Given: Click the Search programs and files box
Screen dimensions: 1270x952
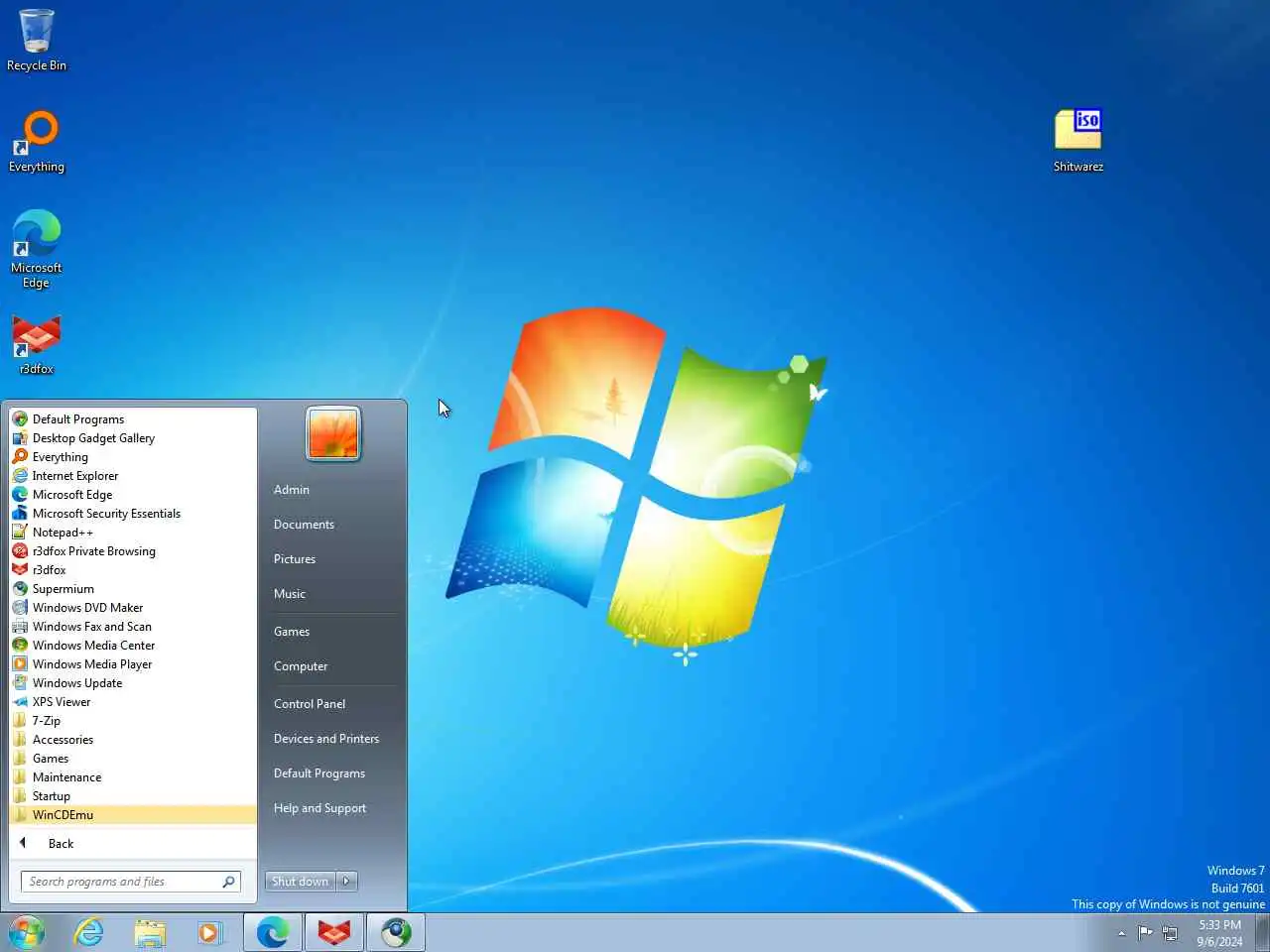Looking at the screenshot, I should [x=130, y=882].
